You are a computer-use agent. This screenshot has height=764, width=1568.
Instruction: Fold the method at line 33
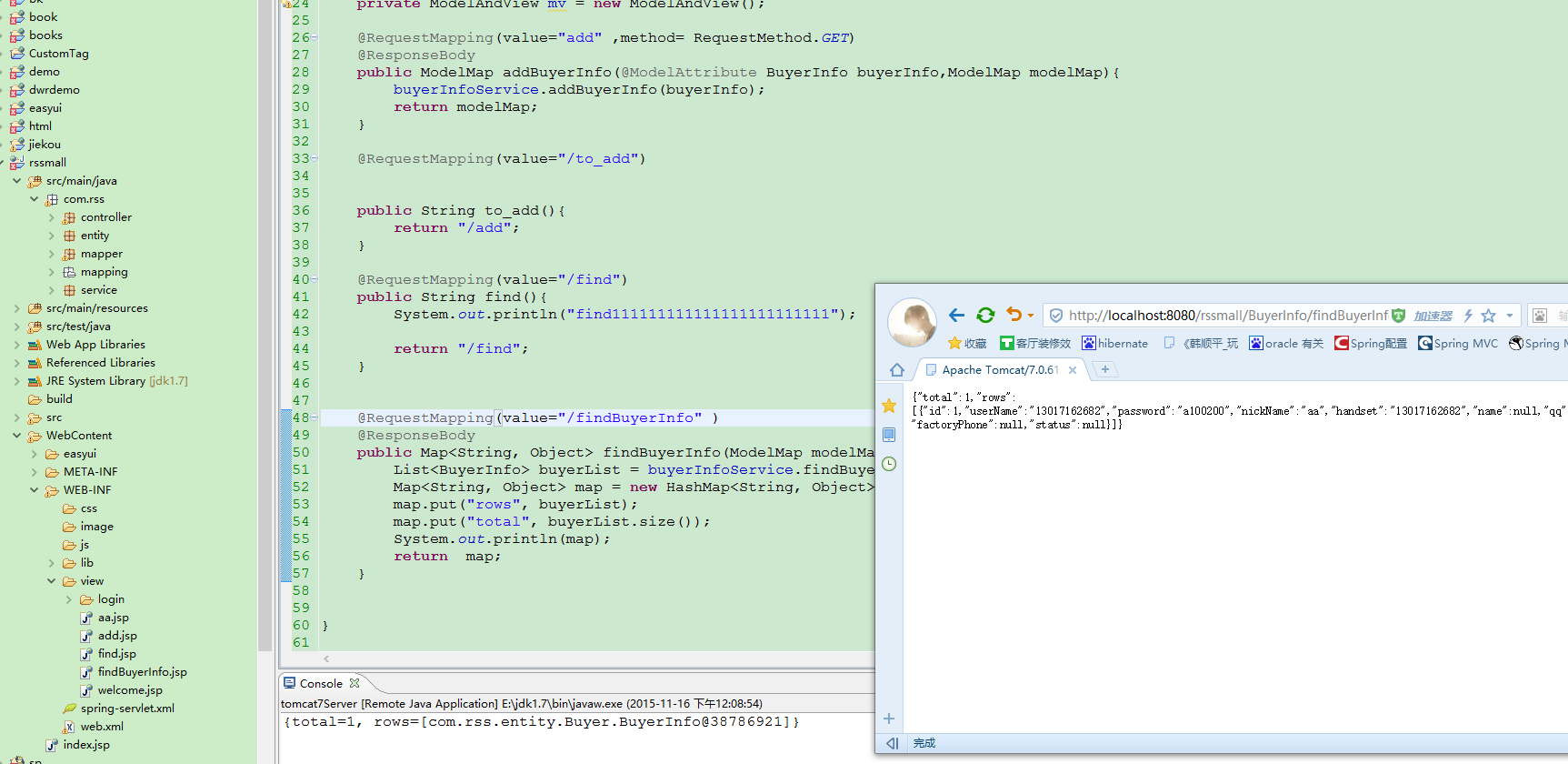point(315,158)
